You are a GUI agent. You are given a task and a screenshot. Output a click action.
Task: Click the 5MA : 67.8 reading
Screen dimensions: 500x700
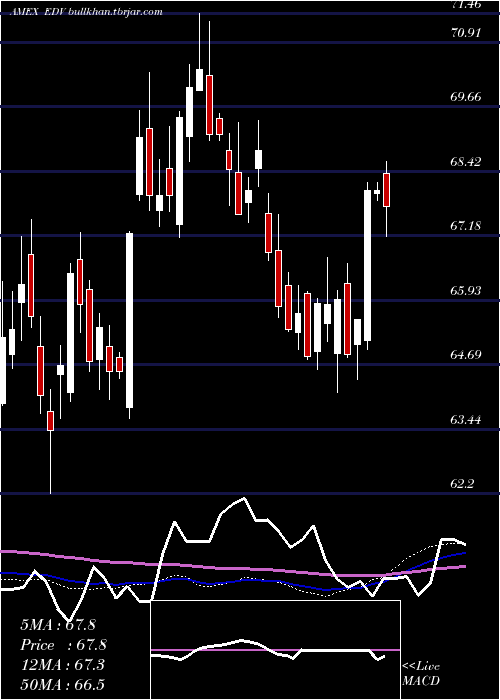pyautogui.click(x=58, y=625)
